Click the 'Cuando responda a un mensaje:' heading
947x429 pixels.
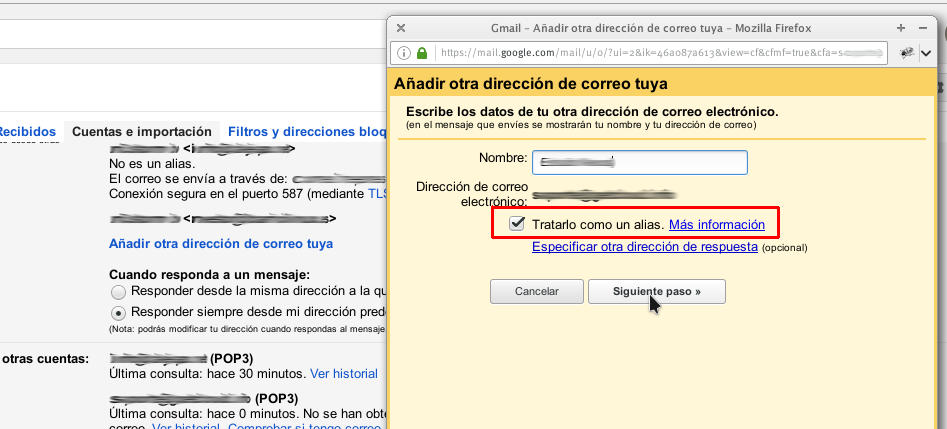pyautogui.click(x=210, y=275)
